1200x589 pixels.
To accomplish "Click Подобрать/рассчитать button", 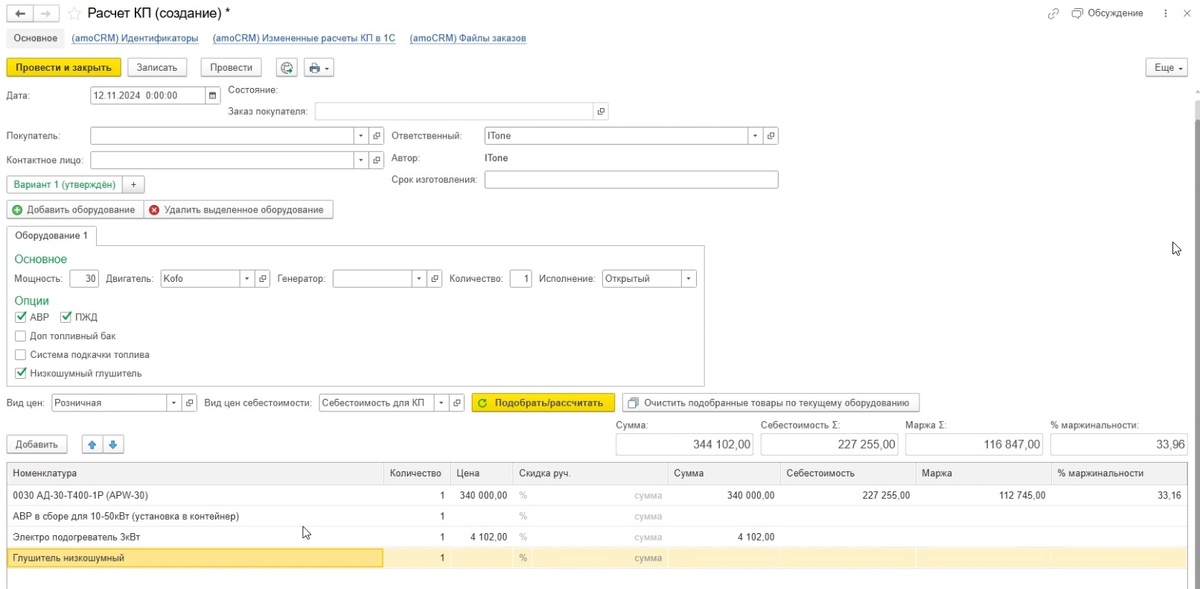I will 543,403.
